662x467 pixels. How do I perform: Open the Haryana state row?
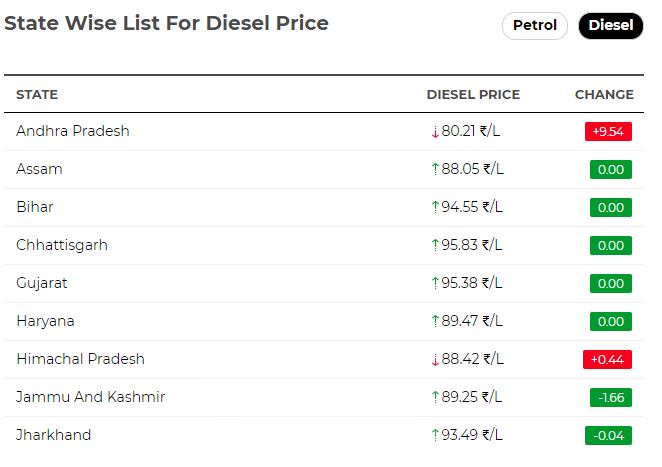[x=324, y=321]
